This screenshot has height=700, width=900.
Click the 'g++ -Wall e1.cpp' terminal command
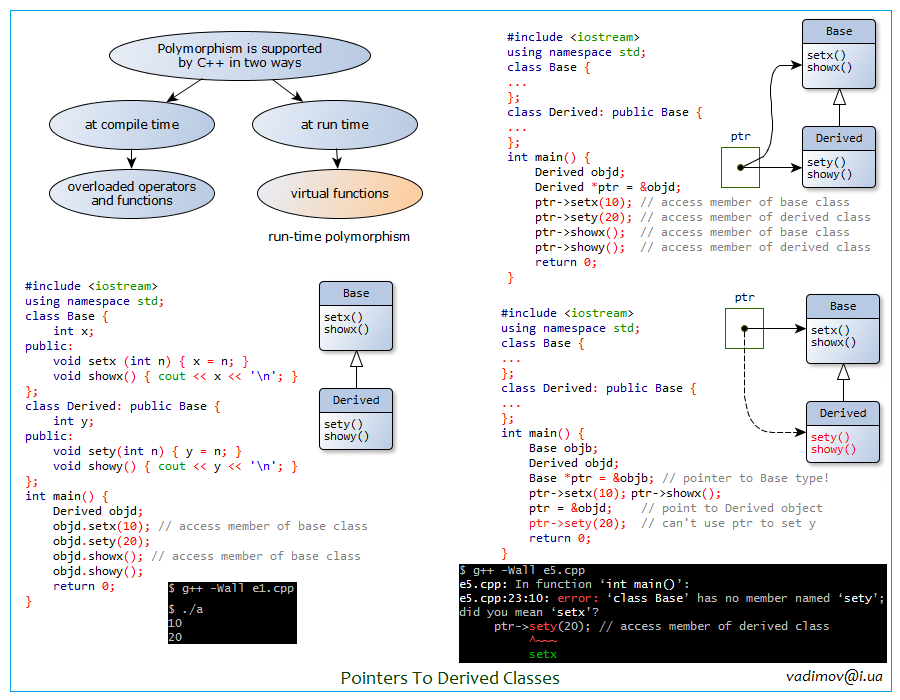click(x=231, y=588)
